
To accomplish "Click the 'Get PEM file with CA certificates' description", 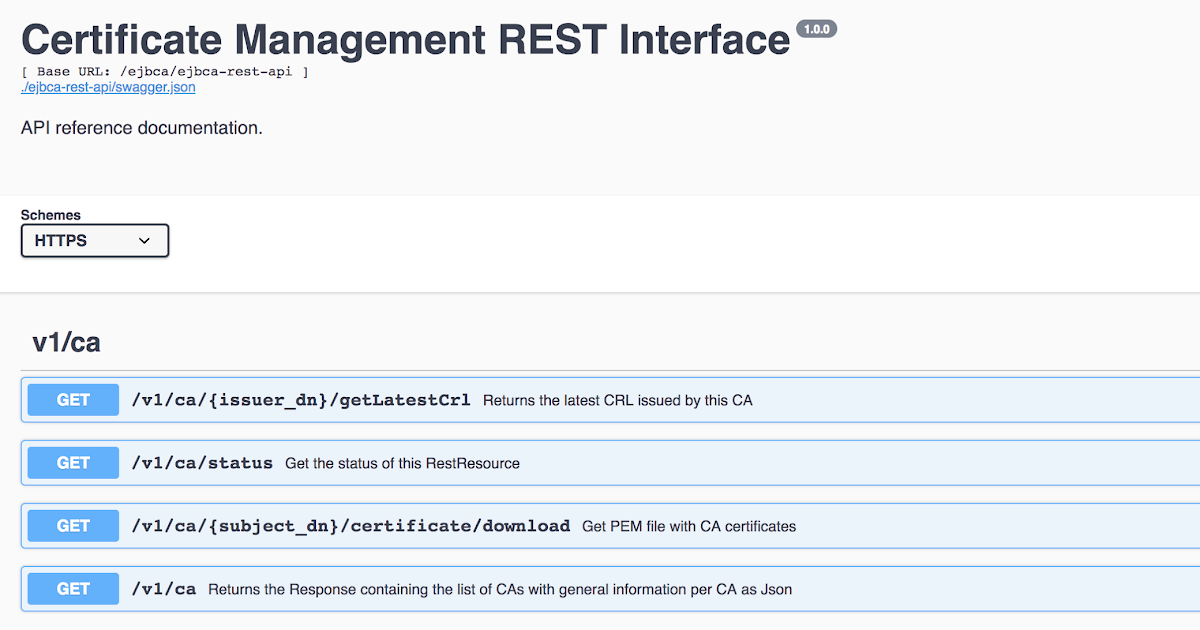I will click(x=689, y=526).
